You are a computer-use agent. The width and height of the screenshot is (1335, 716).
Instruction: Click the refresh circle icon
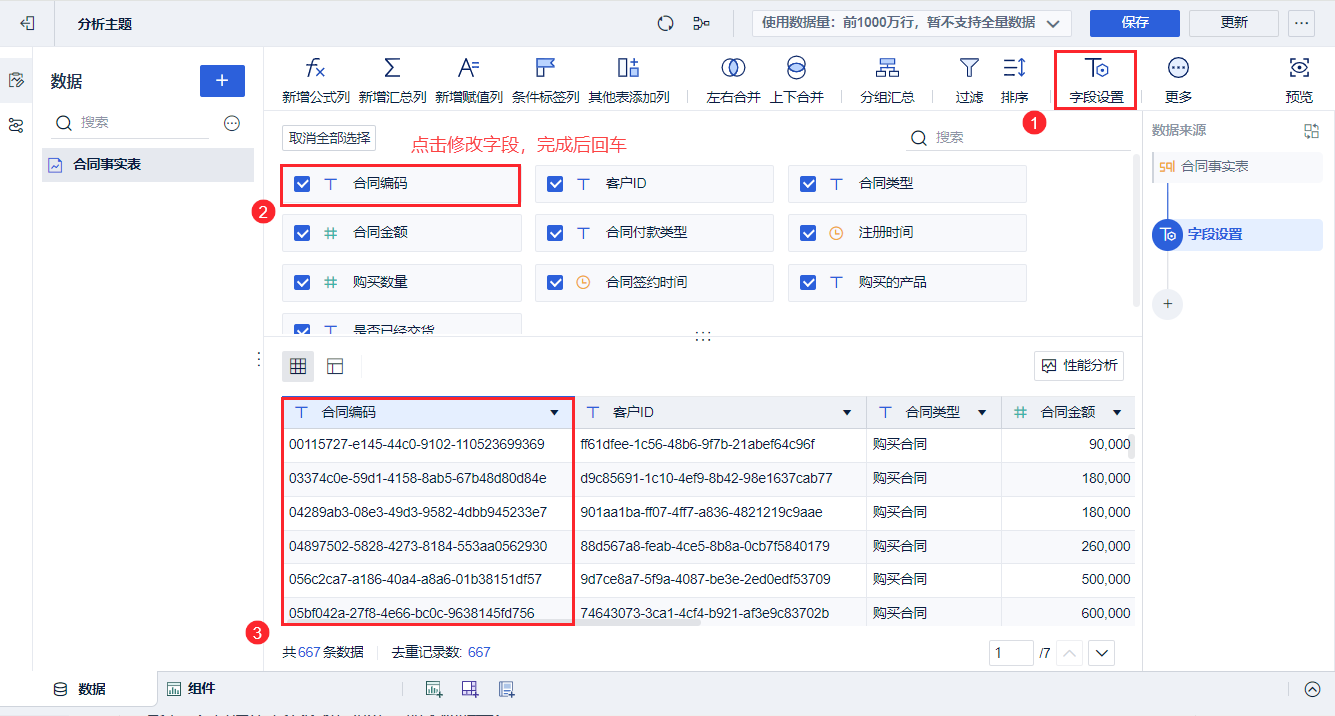click(x=665, y=23)
